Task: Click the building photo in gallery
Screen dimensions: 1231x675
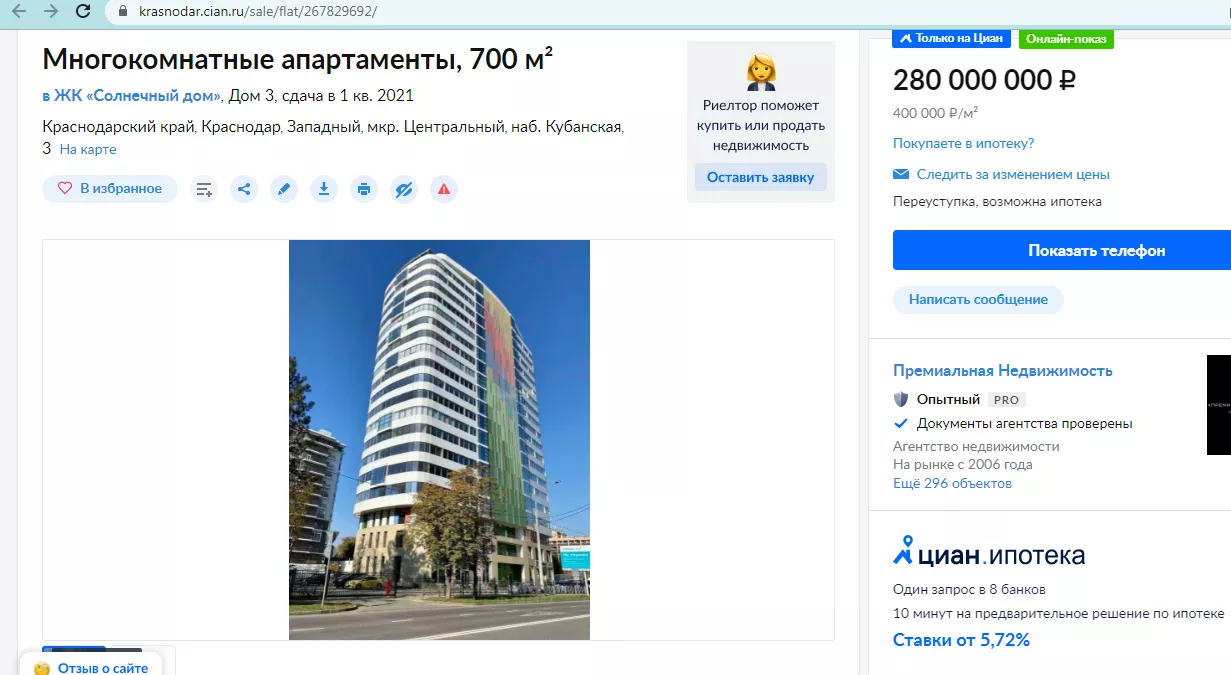Action: (439, 440)
